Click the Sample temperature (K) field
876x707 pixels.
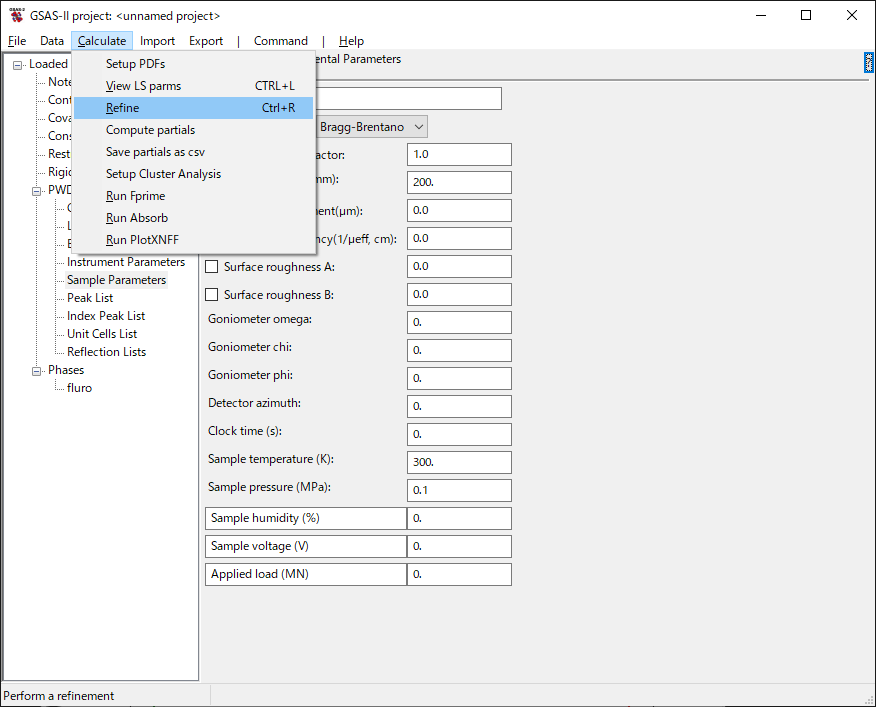(459, 463)
